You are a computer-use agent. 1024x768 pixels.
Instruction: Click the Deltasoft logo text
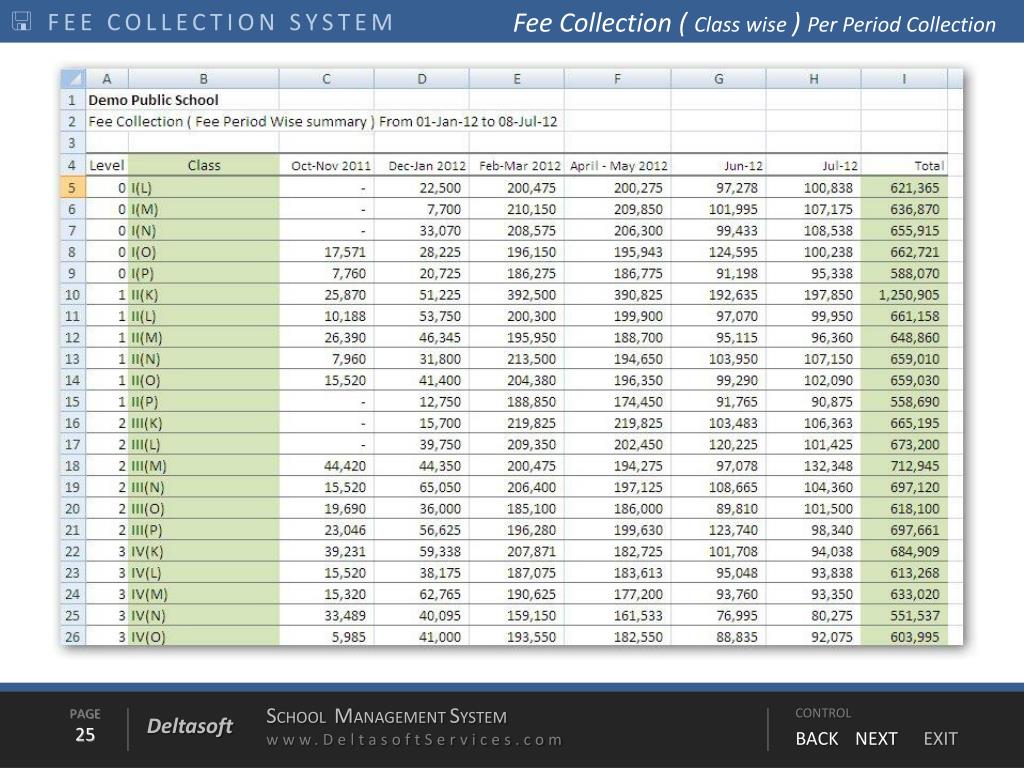click(x=189, y=726)
